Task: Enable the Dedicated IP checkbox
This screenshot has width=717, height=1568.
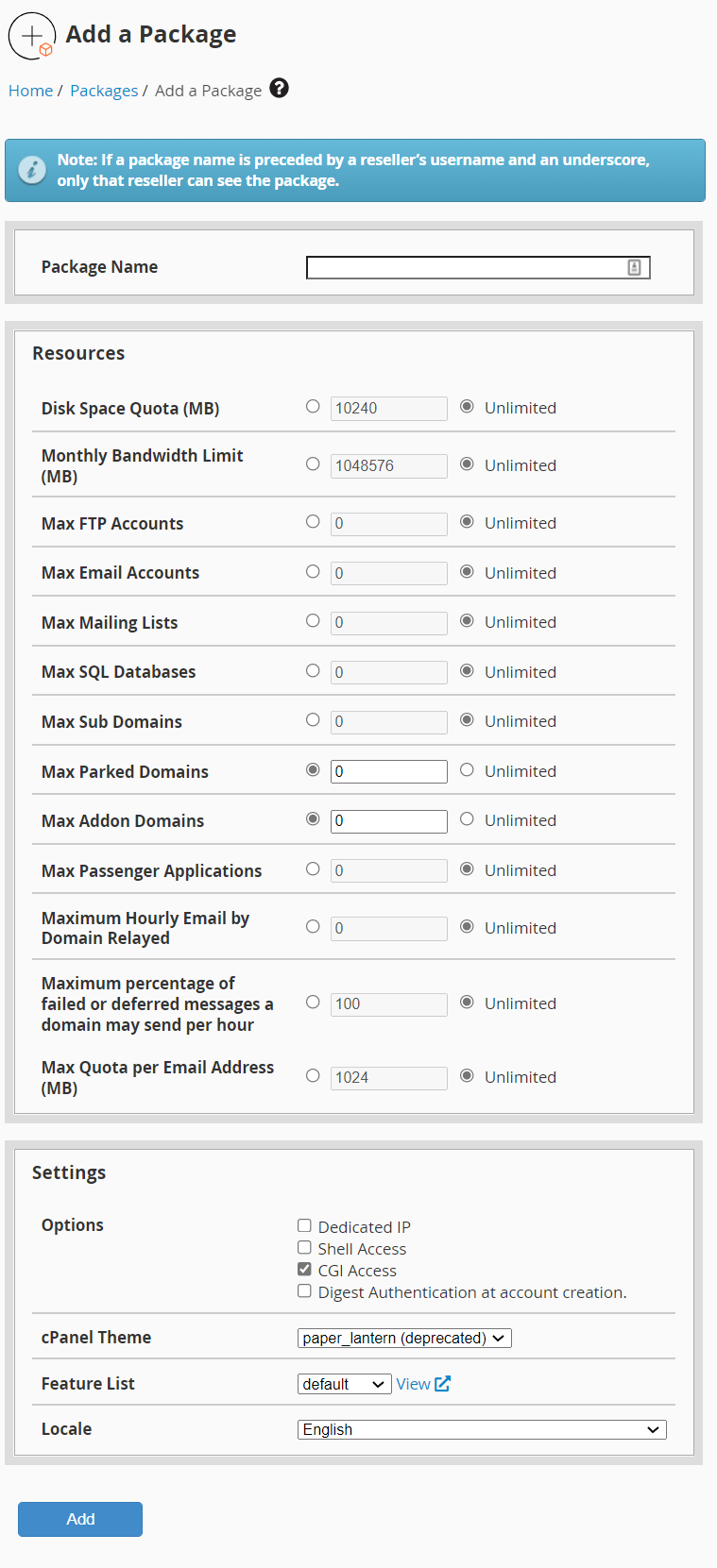Action: (x=304, y=1226)
